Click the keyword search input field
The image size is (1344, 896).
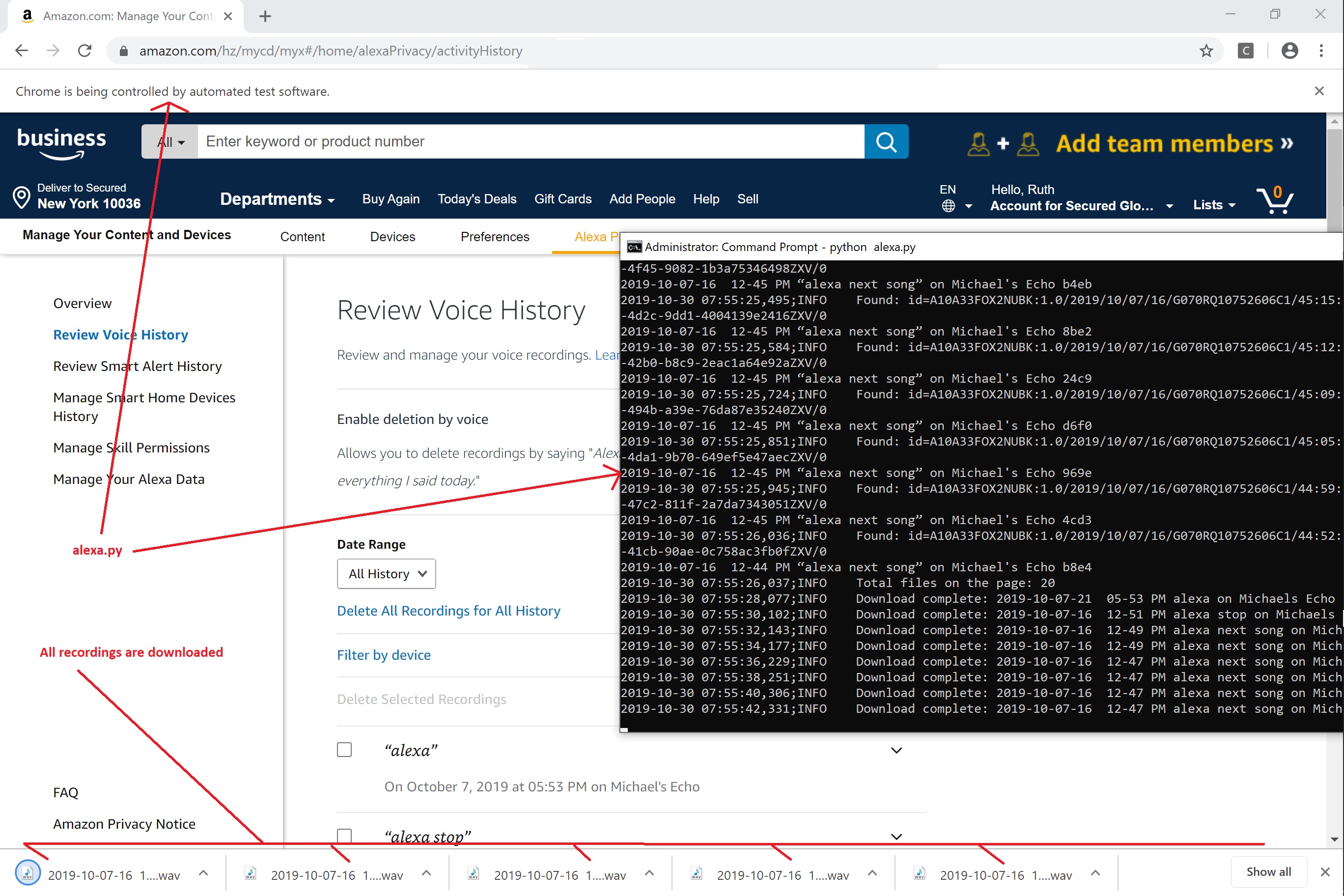tap(531, 141)
